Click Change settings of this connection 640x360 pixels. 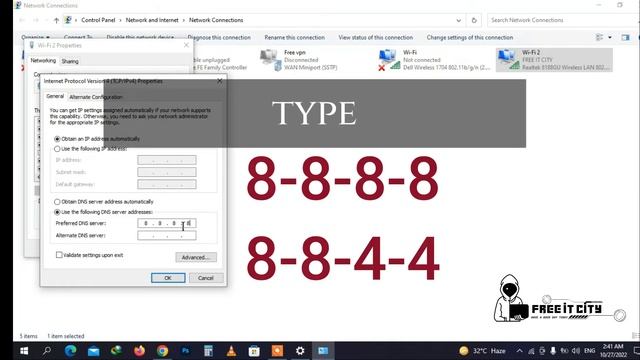tap(470, 37)
